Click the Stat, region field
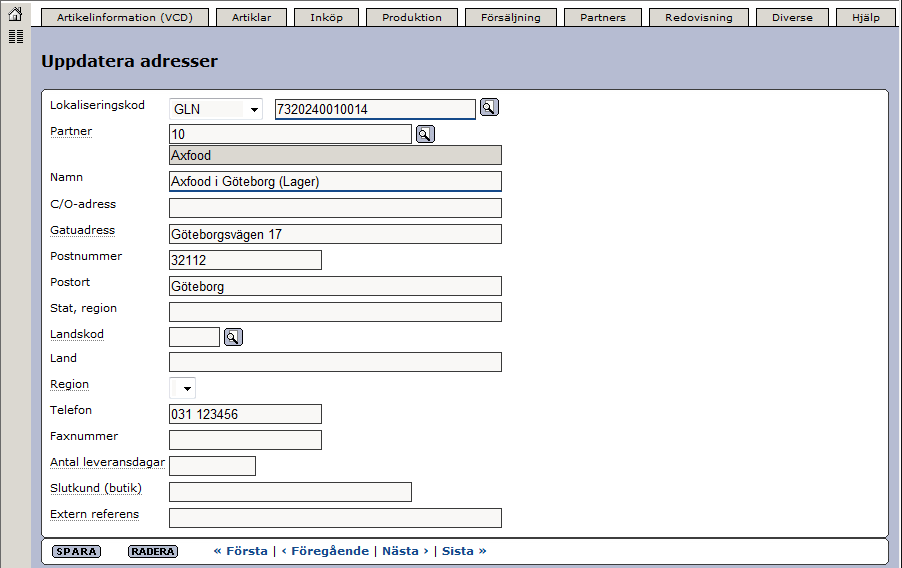 [335, 312]
